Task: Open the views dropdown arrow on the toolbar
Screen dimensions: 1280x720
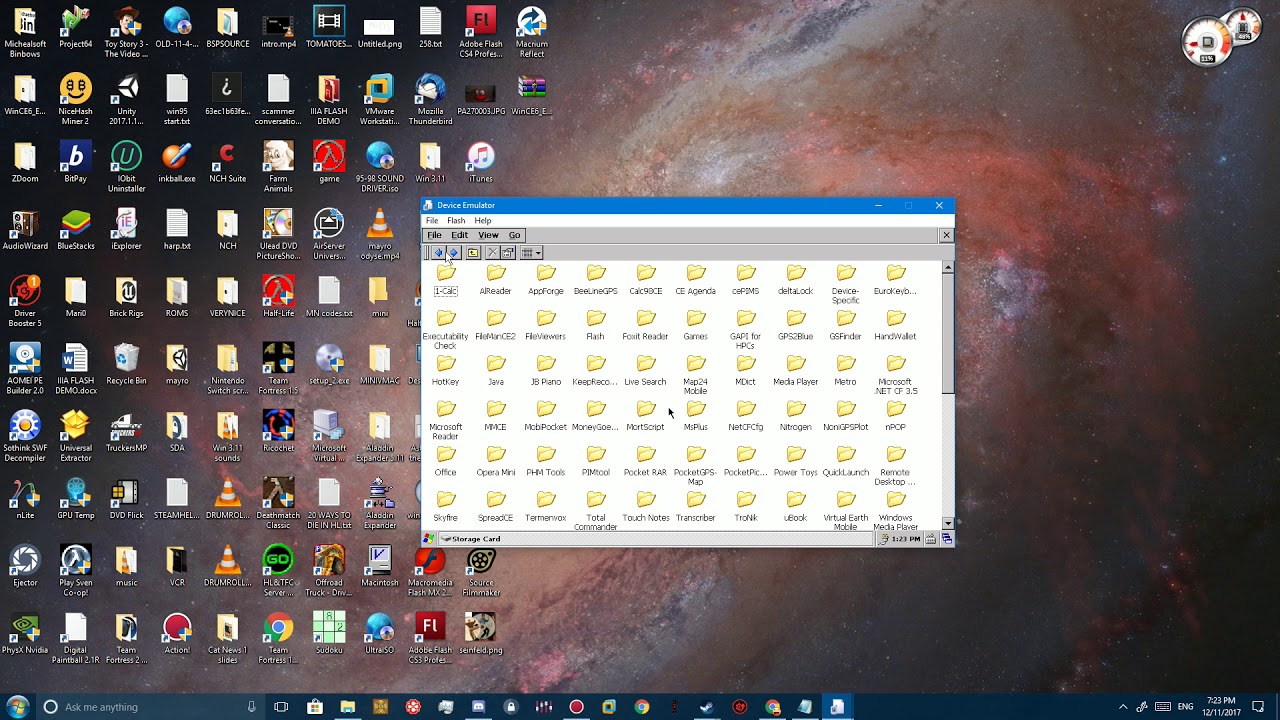Action: pos(536,253)
